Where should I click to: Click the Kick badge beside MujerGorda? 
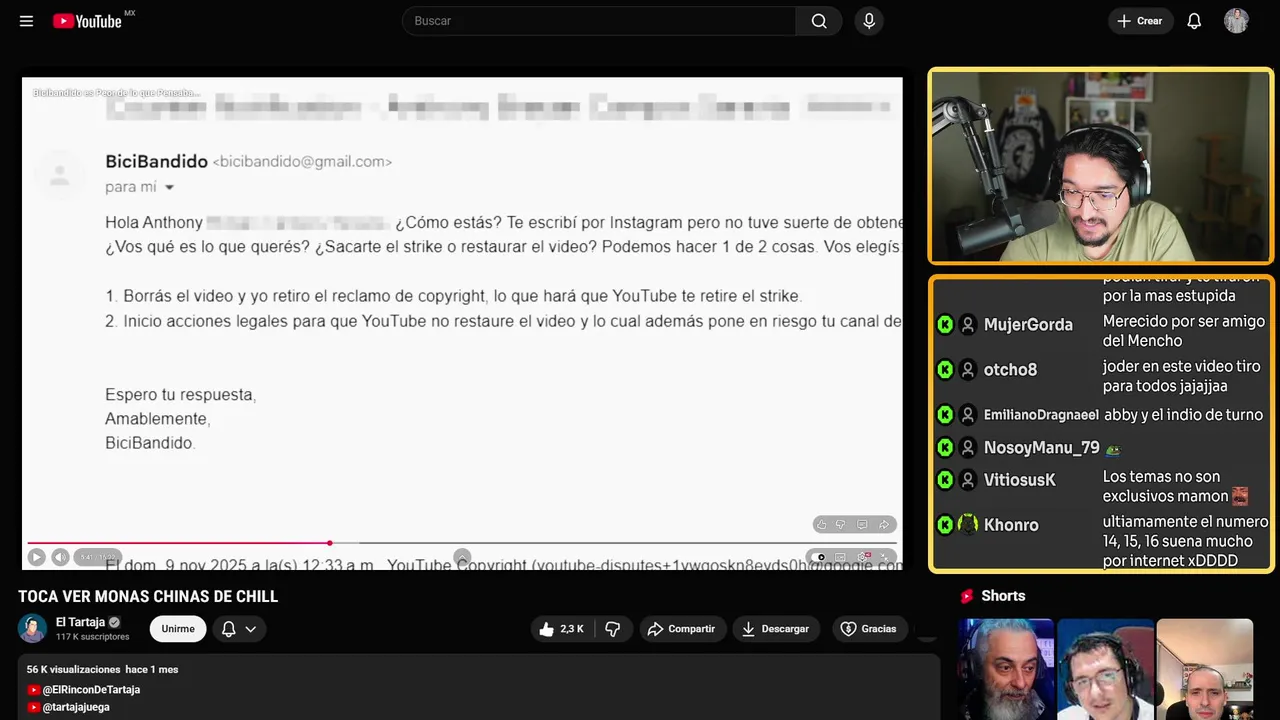point(945,324)
